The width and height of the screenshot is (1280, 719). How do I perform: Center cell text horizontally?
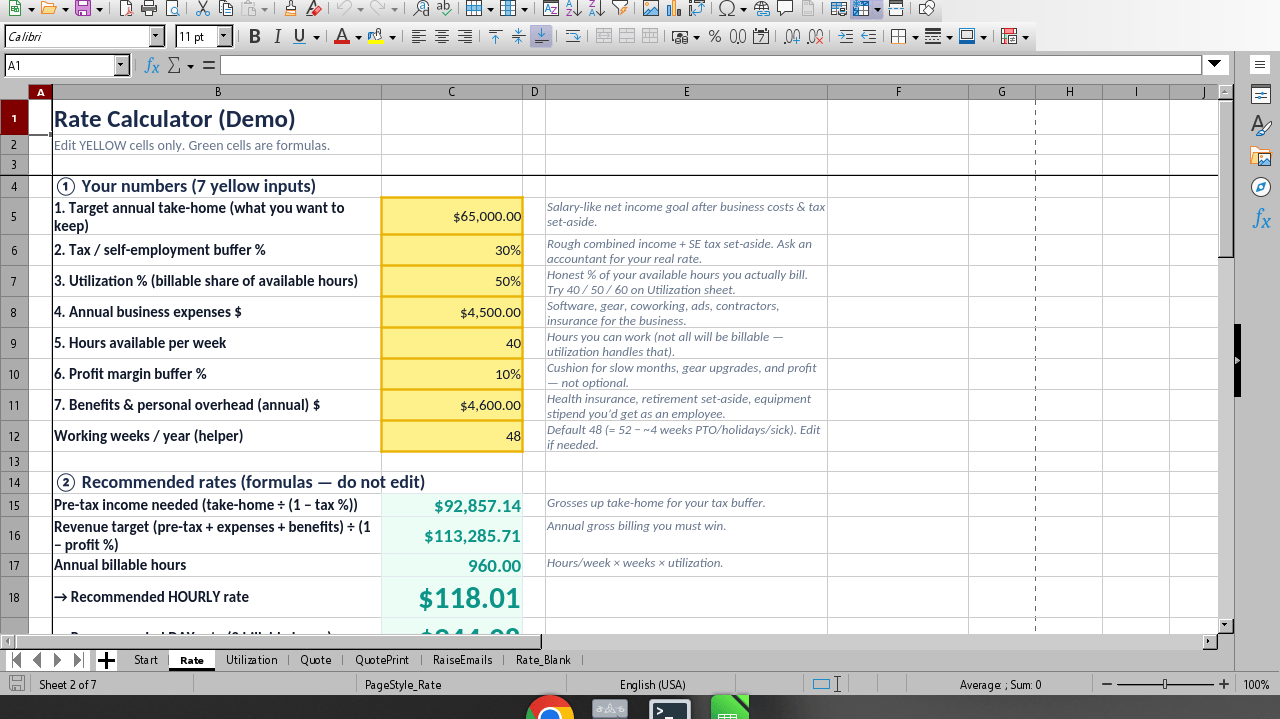pos(442,37)
